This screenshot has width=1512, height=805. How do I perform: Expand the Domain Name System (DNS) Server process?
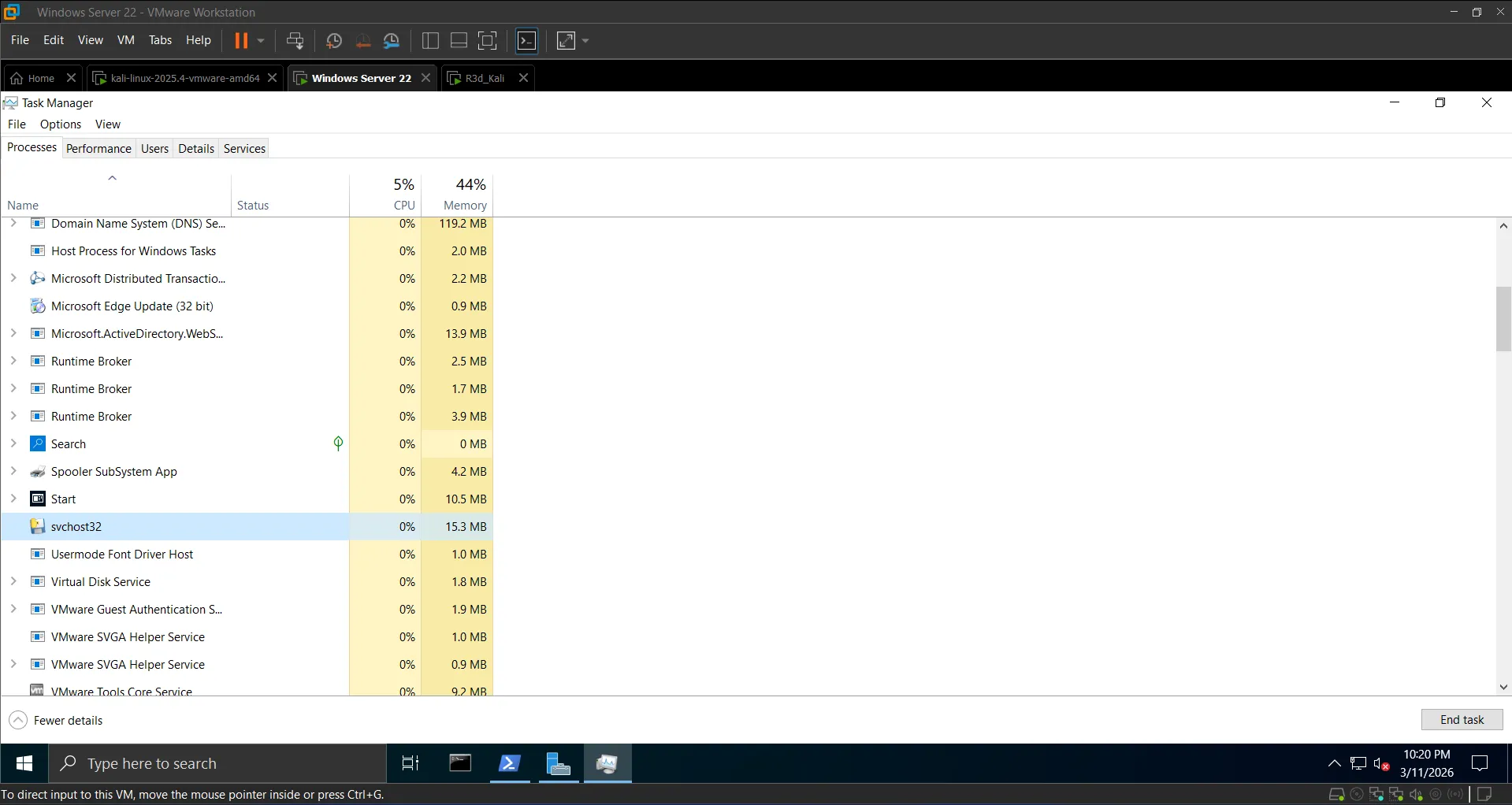tap(13, 224)
